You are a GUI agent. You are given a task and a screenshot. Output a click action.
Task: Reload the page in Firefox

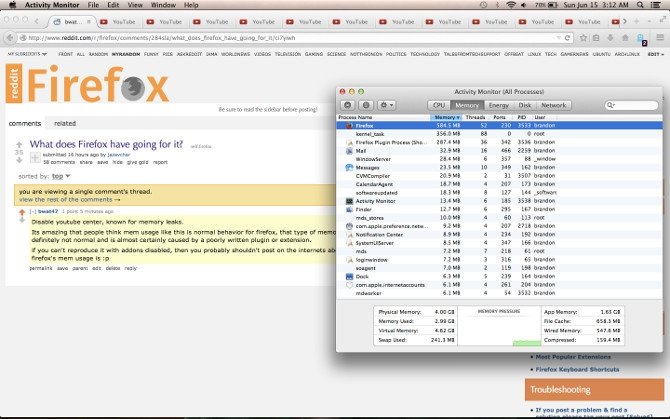tap(567, 38)
